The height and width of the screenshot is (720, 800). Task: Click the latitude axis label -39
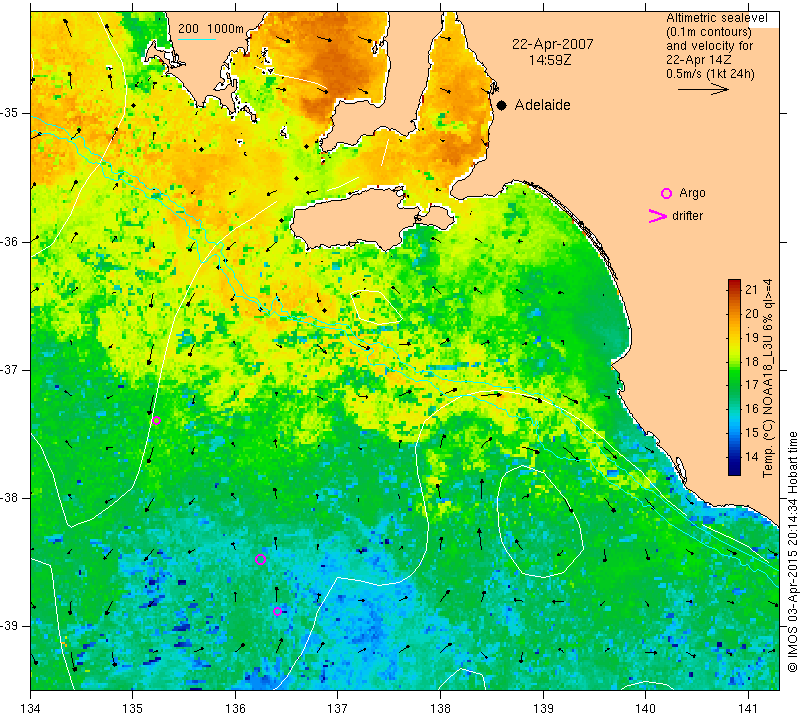pyautogui.click(x=9, y=625)
